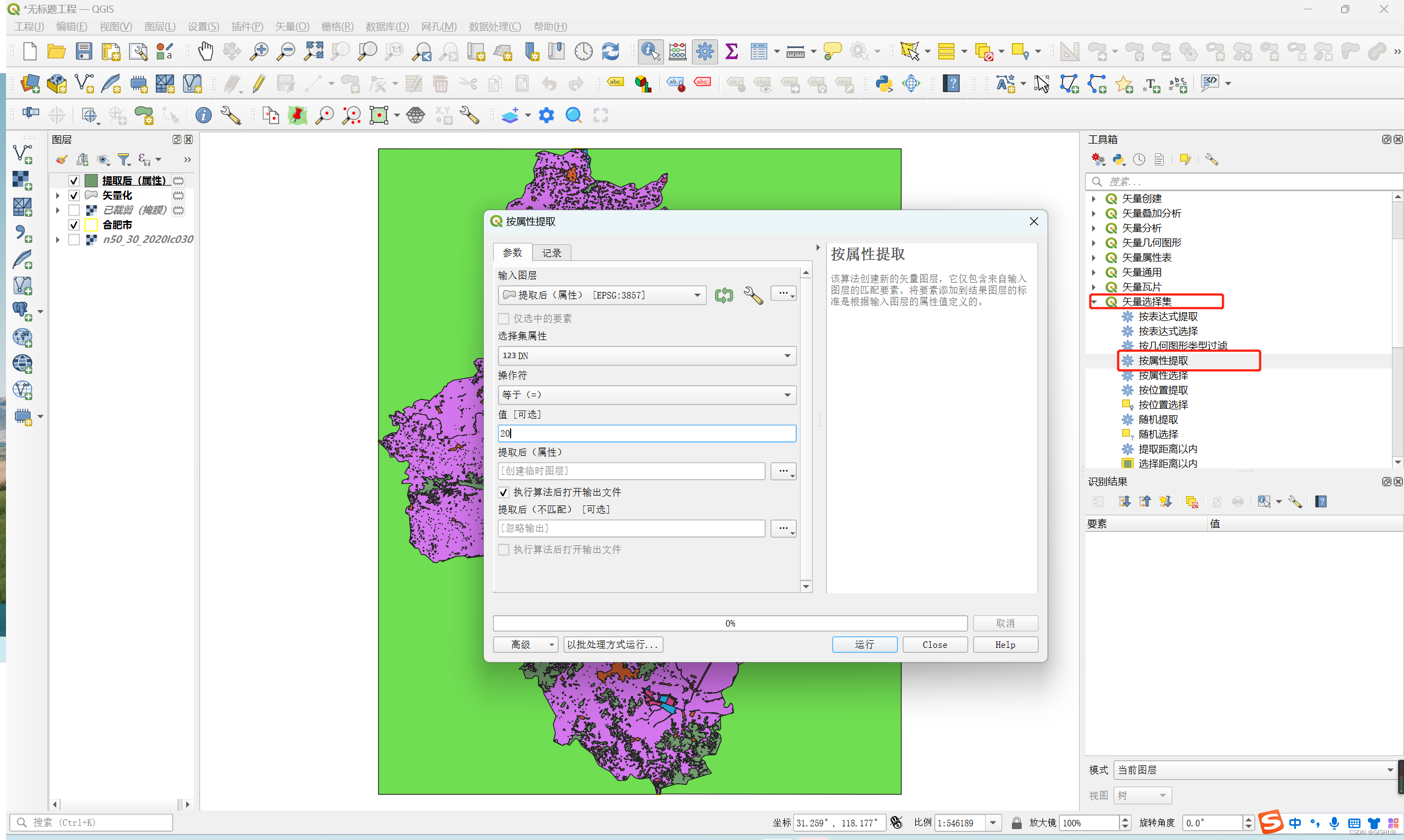Open the Python console icon

(884, 84)
